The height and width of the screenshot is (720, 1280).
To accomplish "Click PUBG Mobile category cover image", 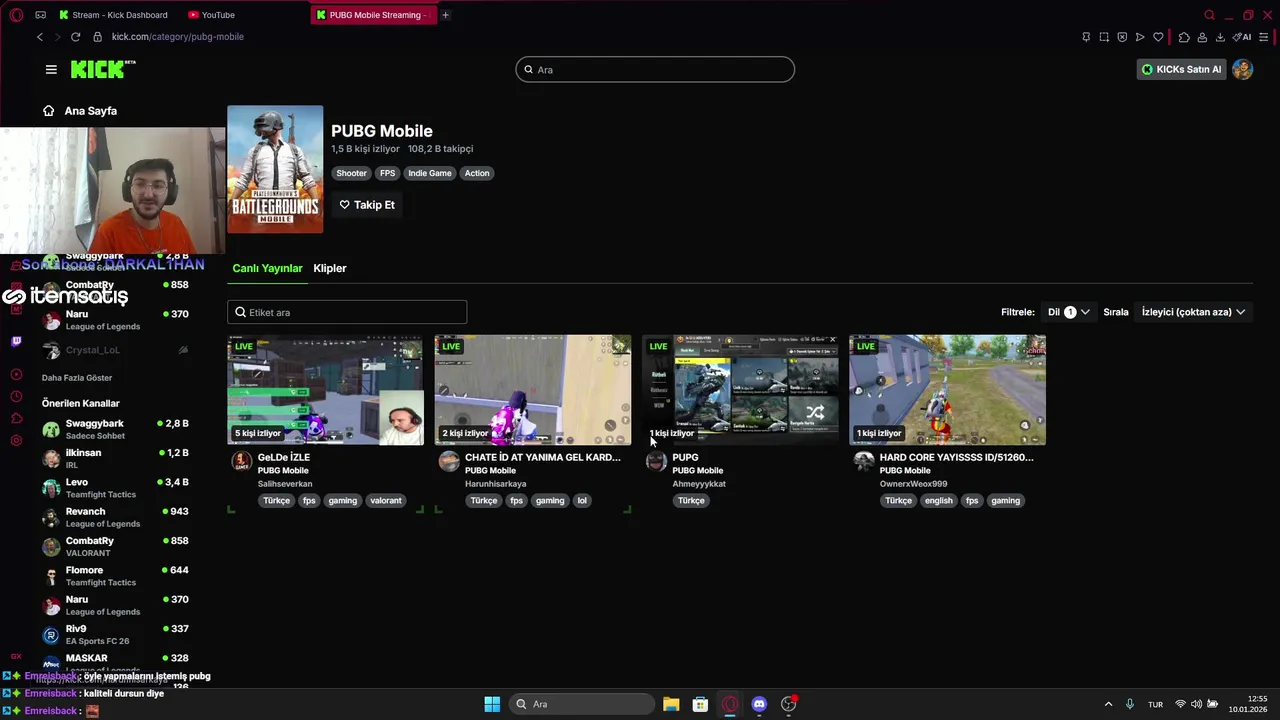I will click(x=275, y=169).
